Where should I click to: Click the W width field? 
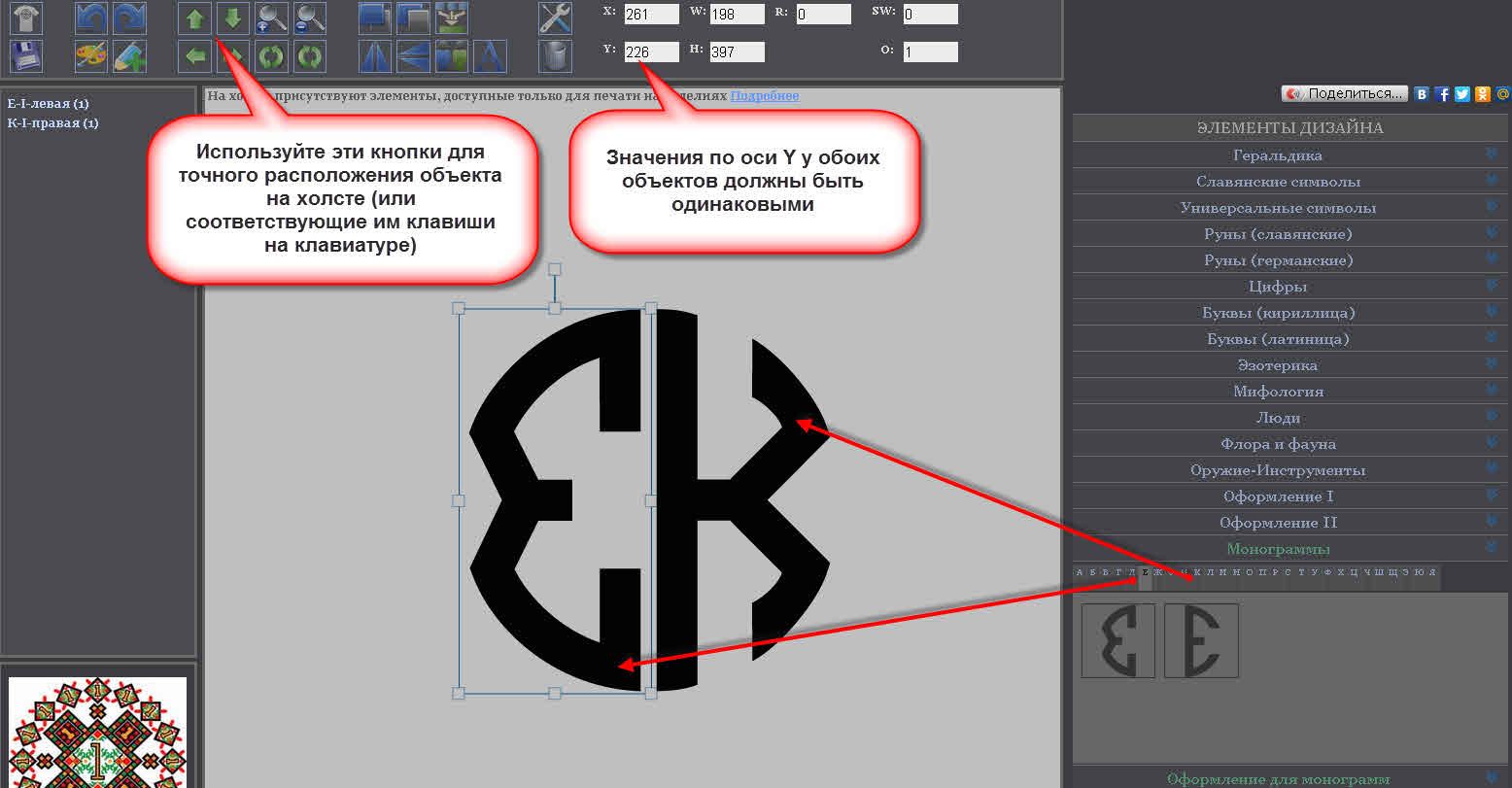[737, 14]
